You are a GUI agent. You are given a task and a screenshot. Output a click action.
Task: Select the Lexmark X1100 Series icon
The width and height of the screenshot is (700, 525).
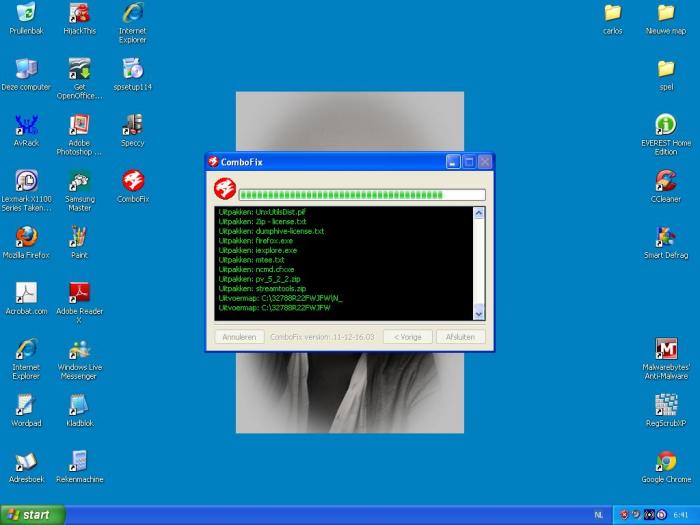[x=26, y=191]
